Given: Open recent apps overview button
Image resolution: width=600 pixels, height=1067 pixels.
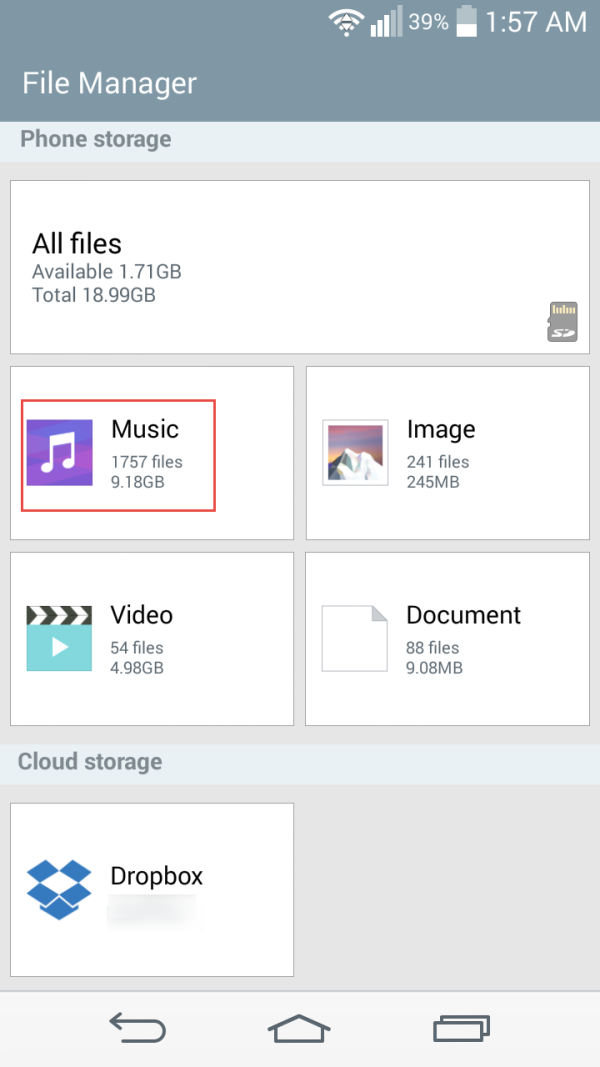Looking at the screenshot, I should pos(461,1027).
